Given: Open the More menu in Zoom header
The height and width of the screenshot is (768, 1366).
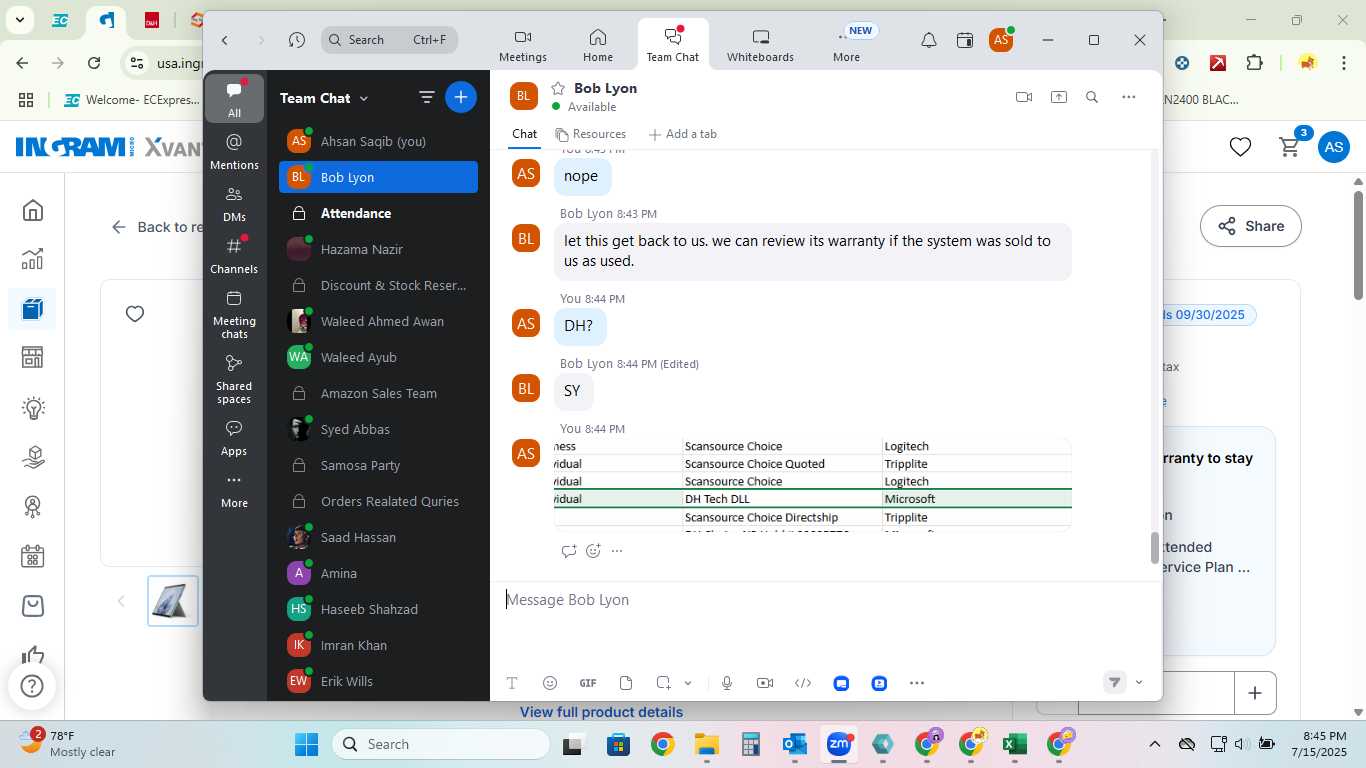Looking at the screenshot, I should click(x=847, y=46).
